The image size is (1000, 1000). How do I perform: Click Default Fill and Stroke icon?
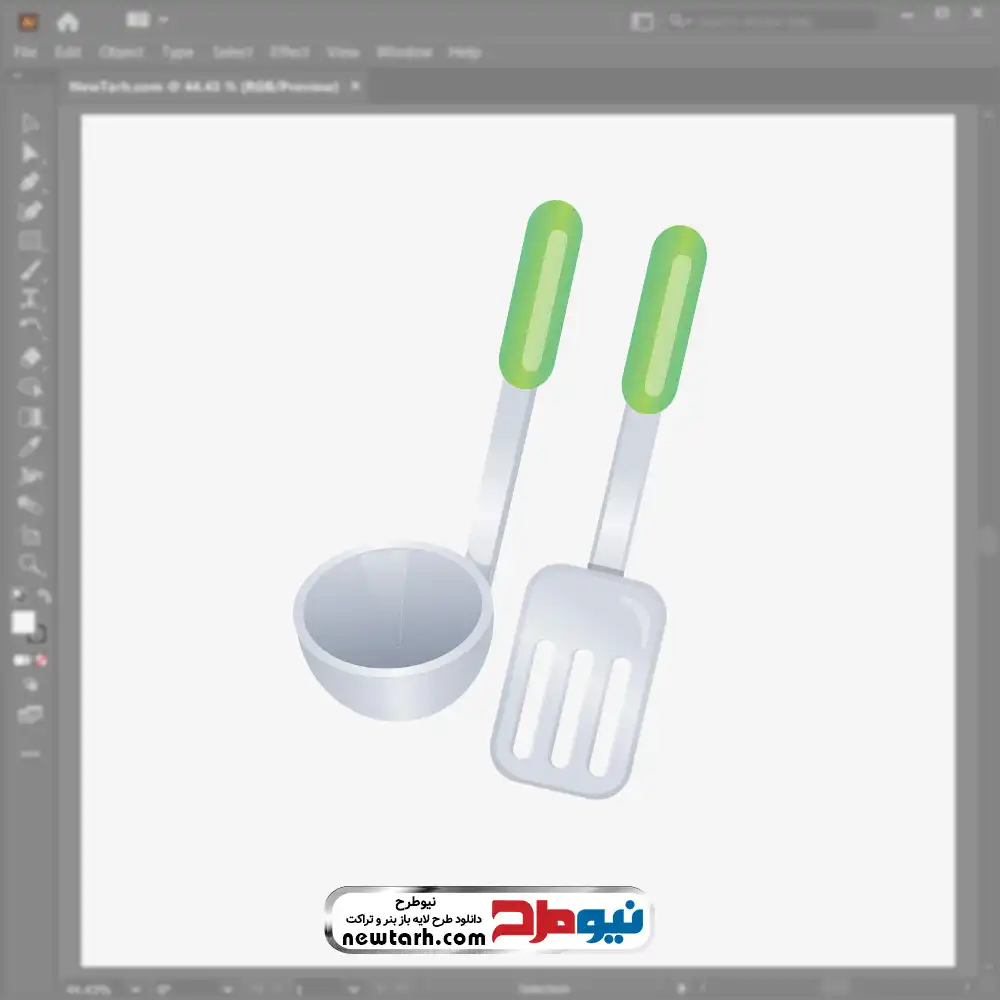coord(19,596)
